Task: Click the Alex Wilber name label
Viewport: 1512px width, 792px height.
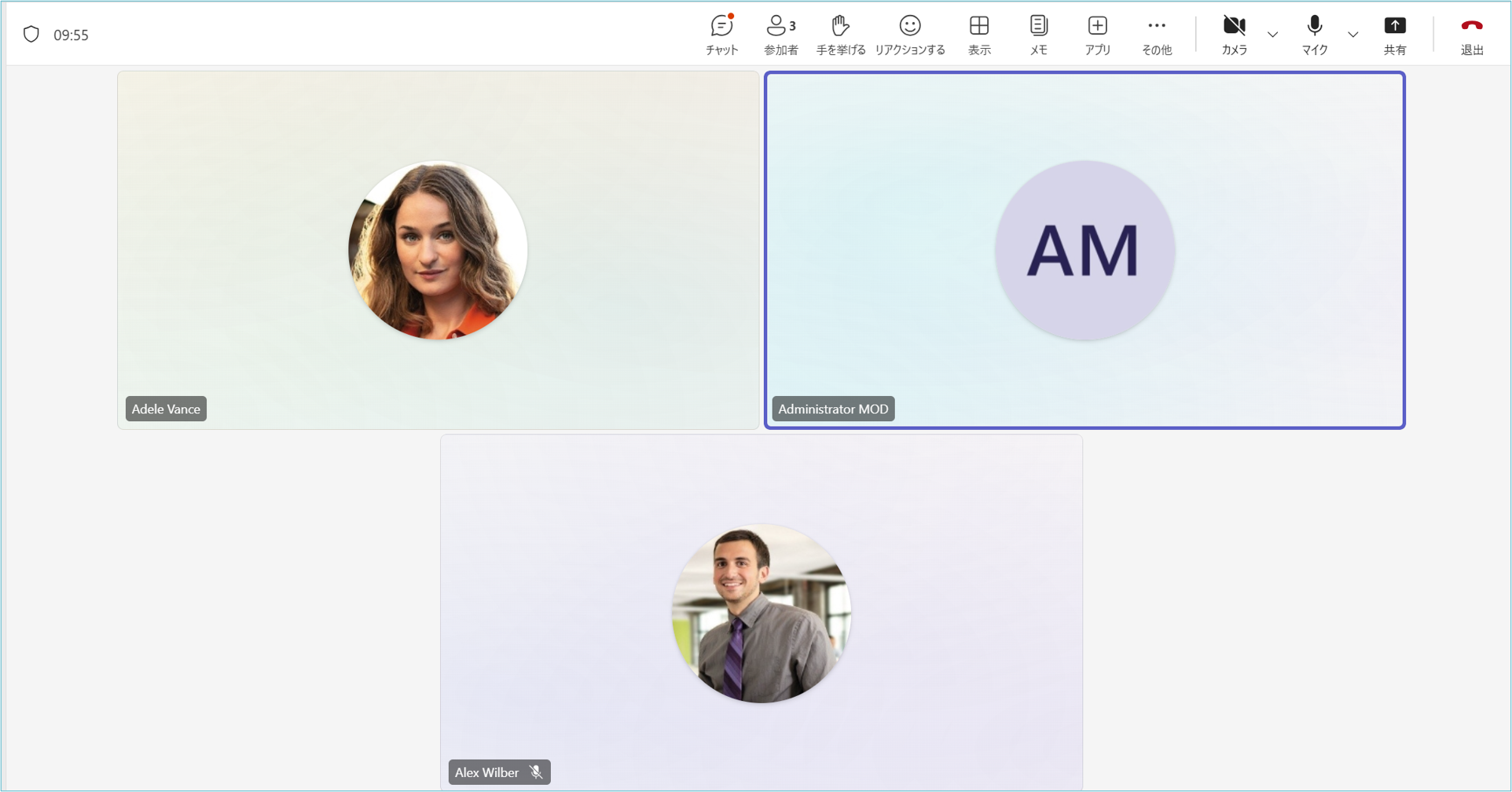Action: (x=486, y=772)
